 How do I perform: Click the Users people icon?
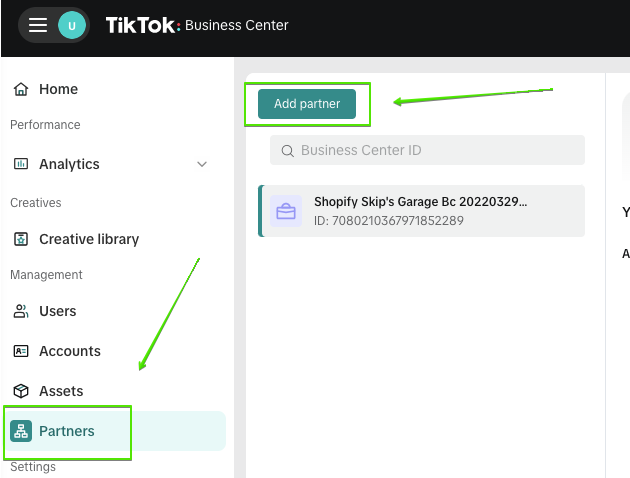(21, 311)
